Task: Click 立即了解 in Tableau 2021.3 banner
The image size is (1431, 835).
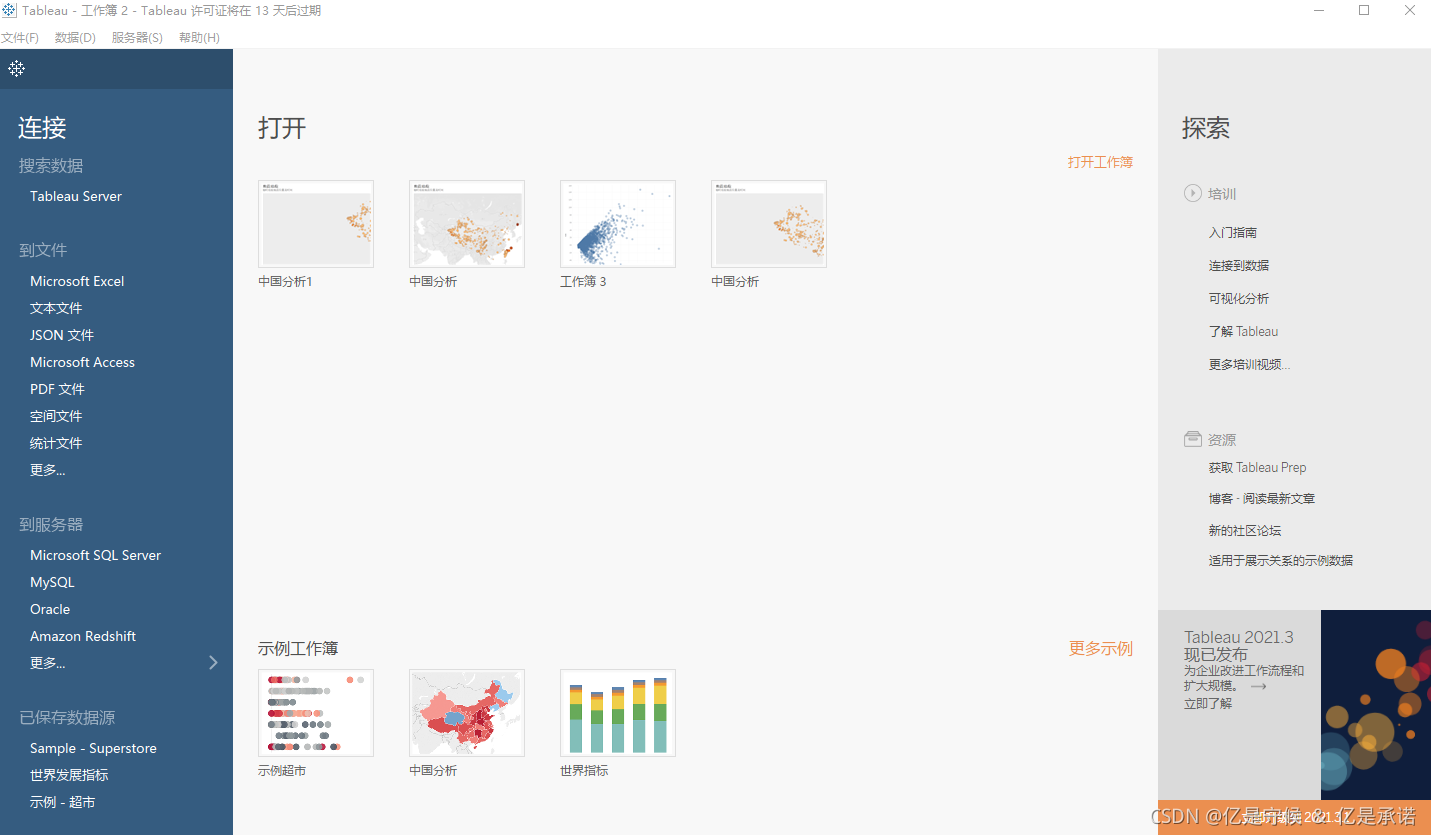Action: click(x=1208, y=704)
